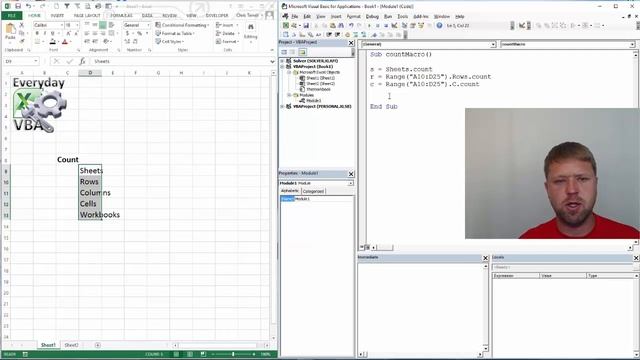Expand the Solver project tree node
The width and height of the screenshot is (640, 360).
click(x=282, y=61)
